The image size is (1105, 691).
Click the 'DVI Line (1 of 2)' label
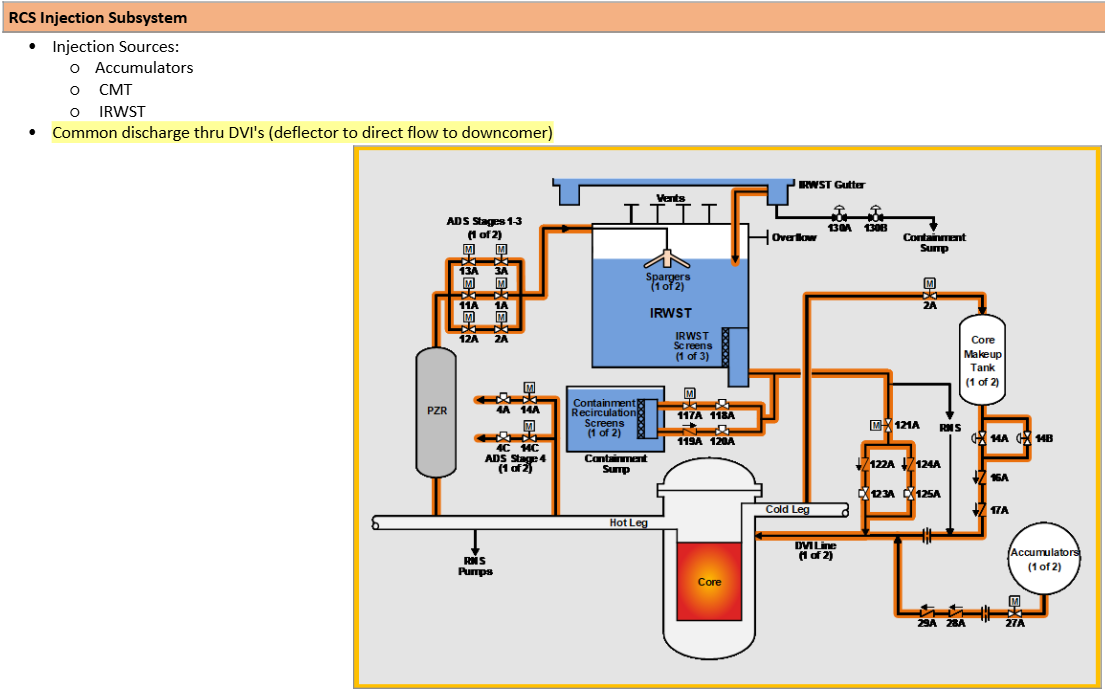pyautogui.click(x=815, y=550)
